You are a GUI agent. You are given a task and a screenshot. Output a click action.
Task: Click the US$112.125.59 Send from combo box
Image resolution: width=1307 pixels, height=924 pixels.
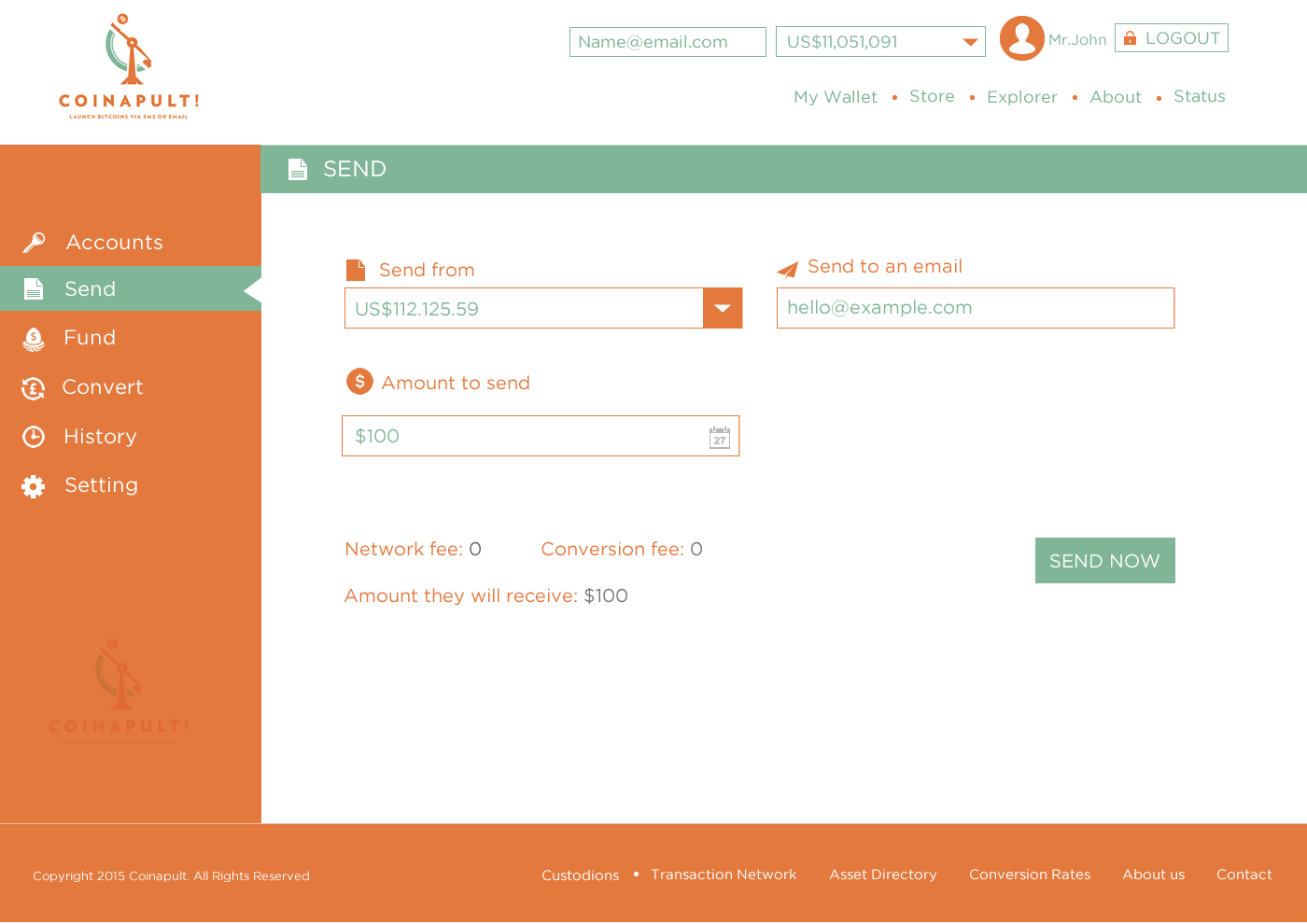click(x=543, y=308)
